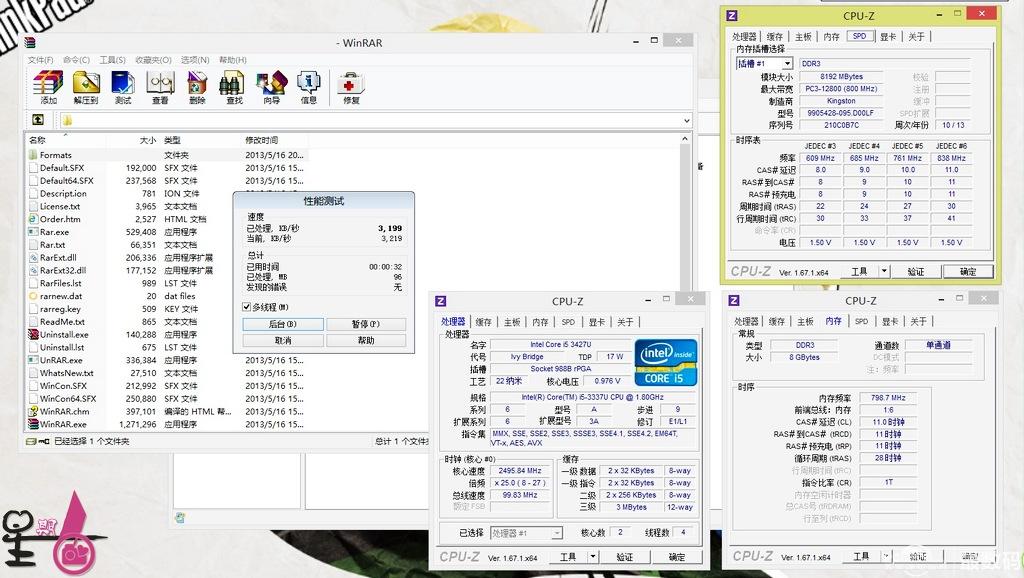Image resolution: width=1024 pixels, height=578 pixels.
Task: Click 验证 button in the 处理器 CPU-Z window
Action: pyautogui.click(x=624, y=557)
